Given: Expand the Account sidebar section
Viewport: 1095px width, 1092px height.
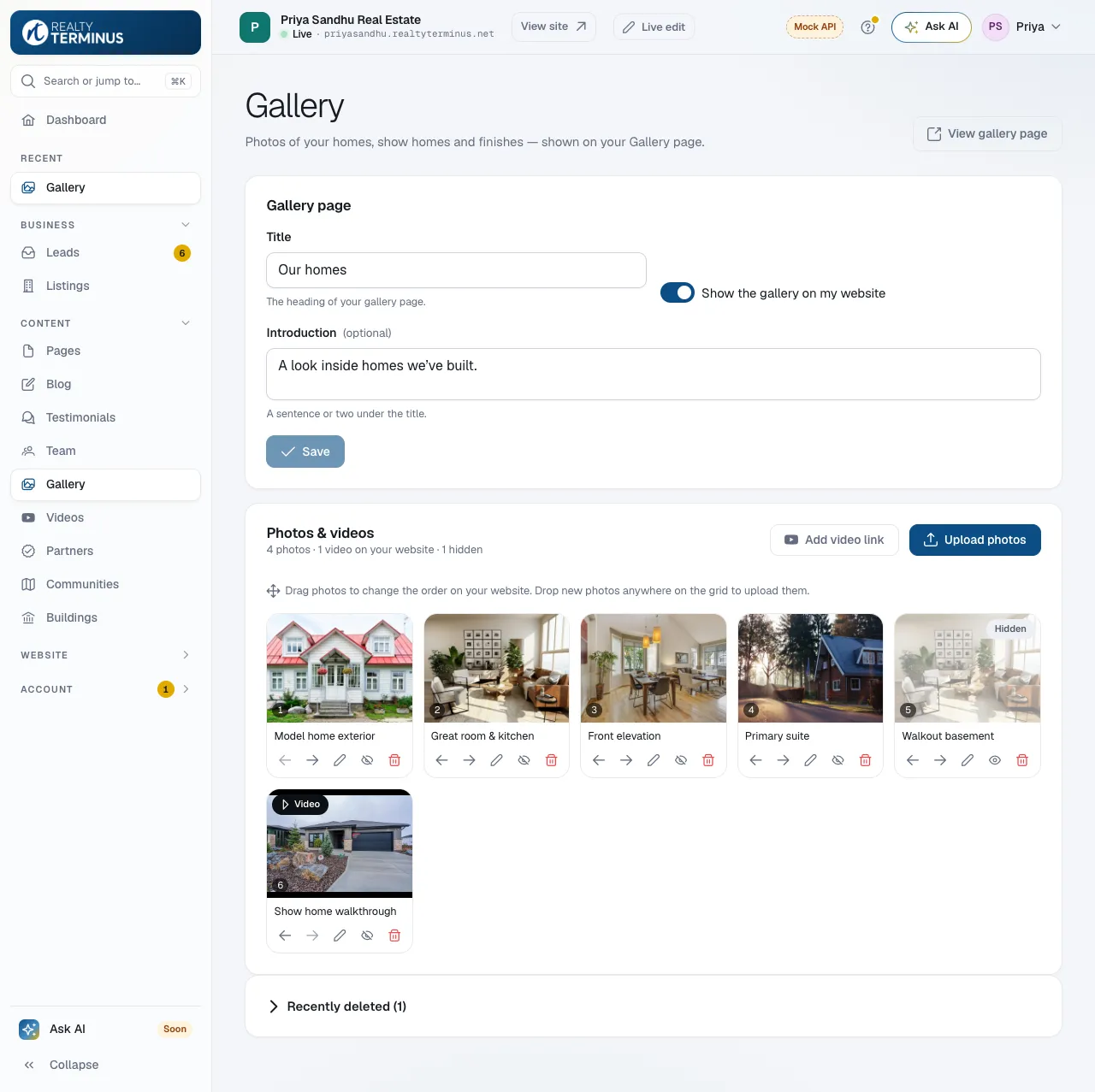Looking at the screenshot, I should (x=186, y=689).
